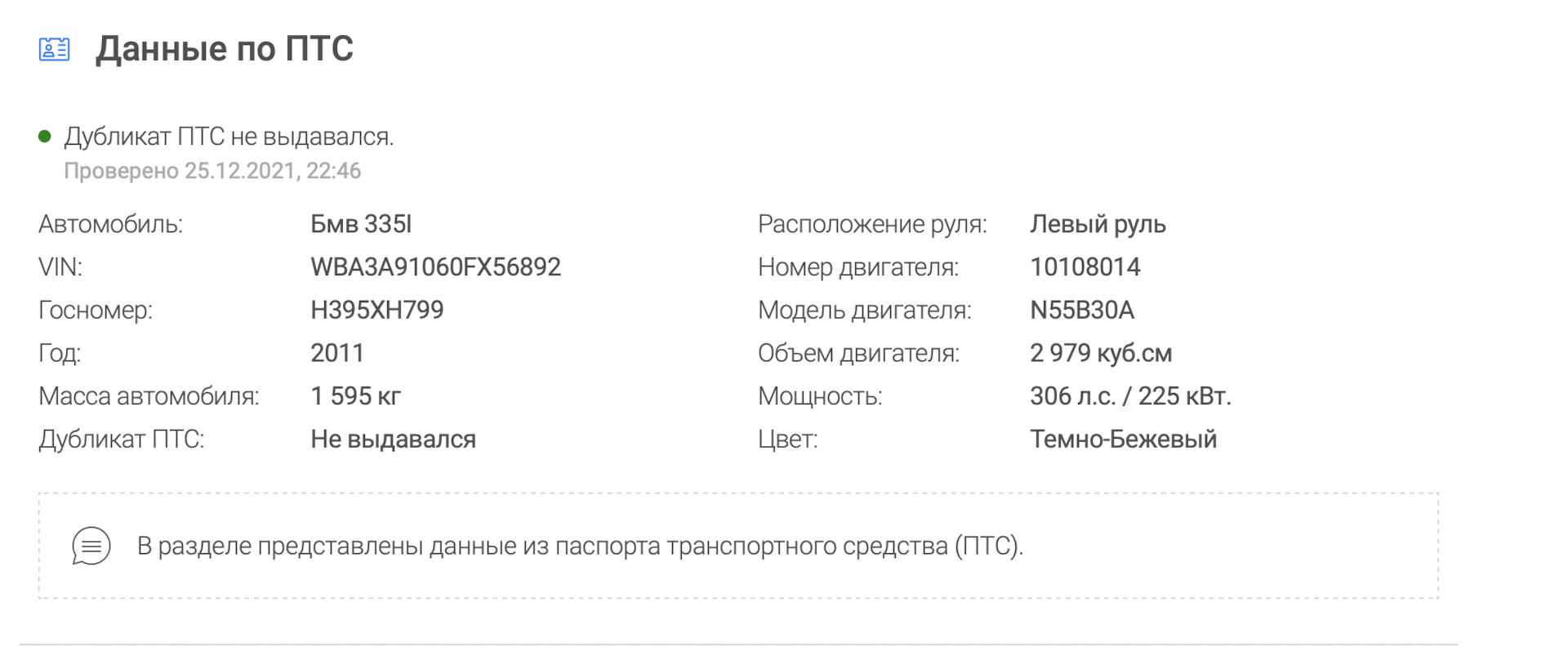The width and height of the screenshot is (1568, 666).
Task: Click the power value 306 л.с. / 225 кВт.
Action: pyautogui.click(x=1130, y=396)
